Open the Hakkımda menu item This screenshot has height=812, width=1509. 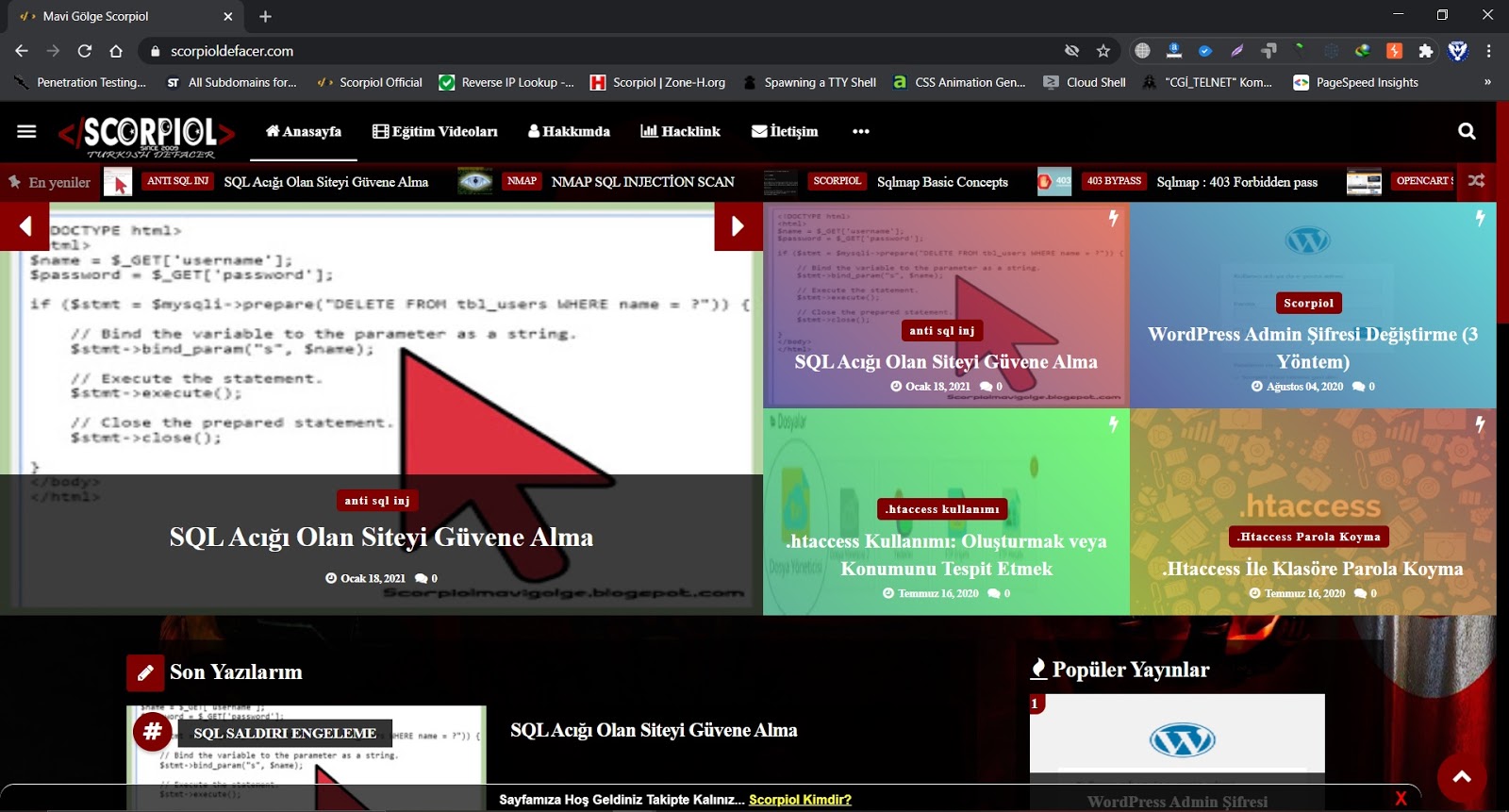[x=569, y=131]
